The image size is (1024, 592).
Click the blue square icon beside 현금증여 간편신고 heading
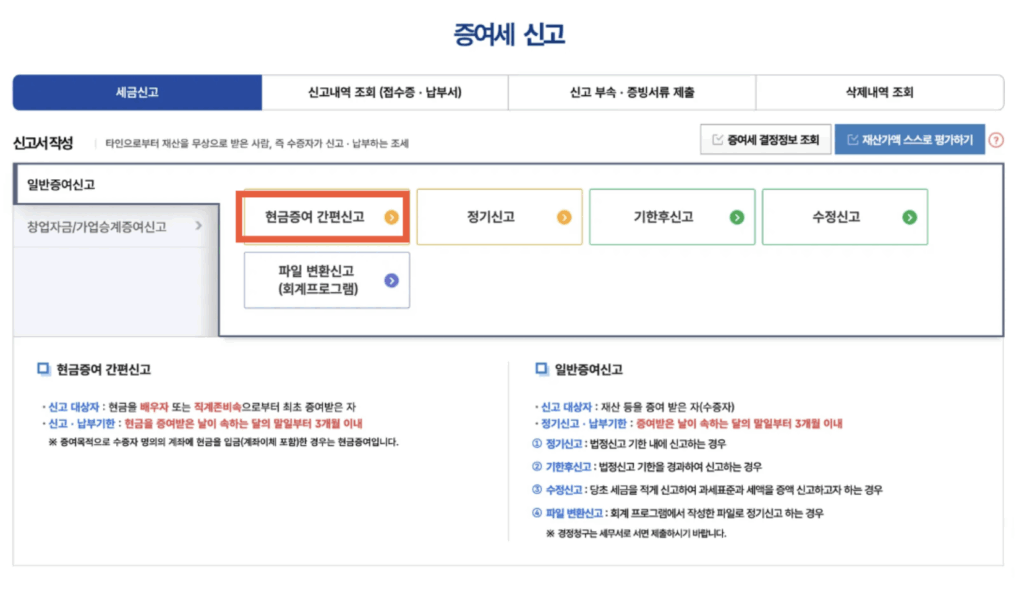[43, 369]
